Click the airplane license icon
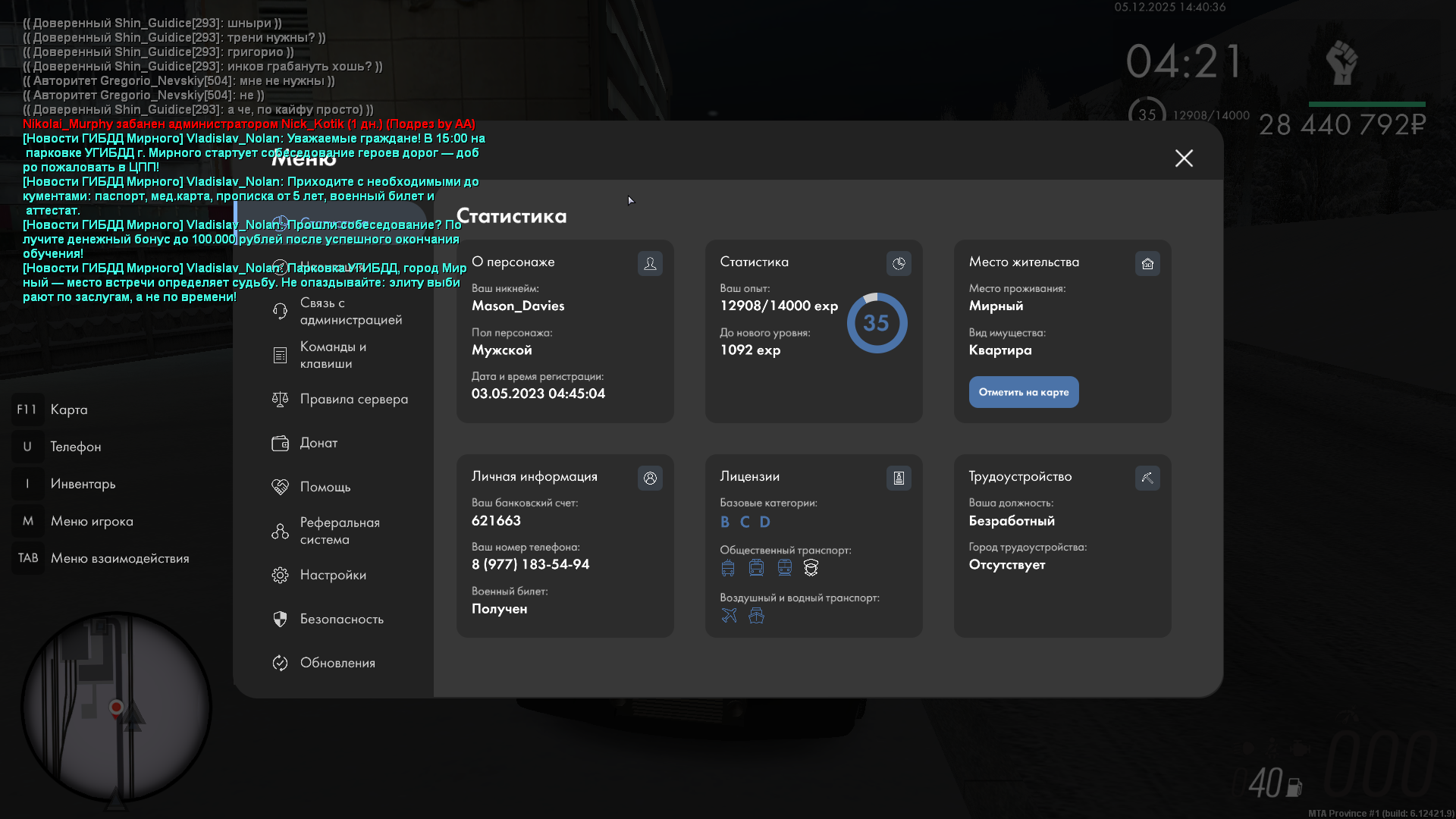This screenshot has width=1456, height=819. (729, 616)
